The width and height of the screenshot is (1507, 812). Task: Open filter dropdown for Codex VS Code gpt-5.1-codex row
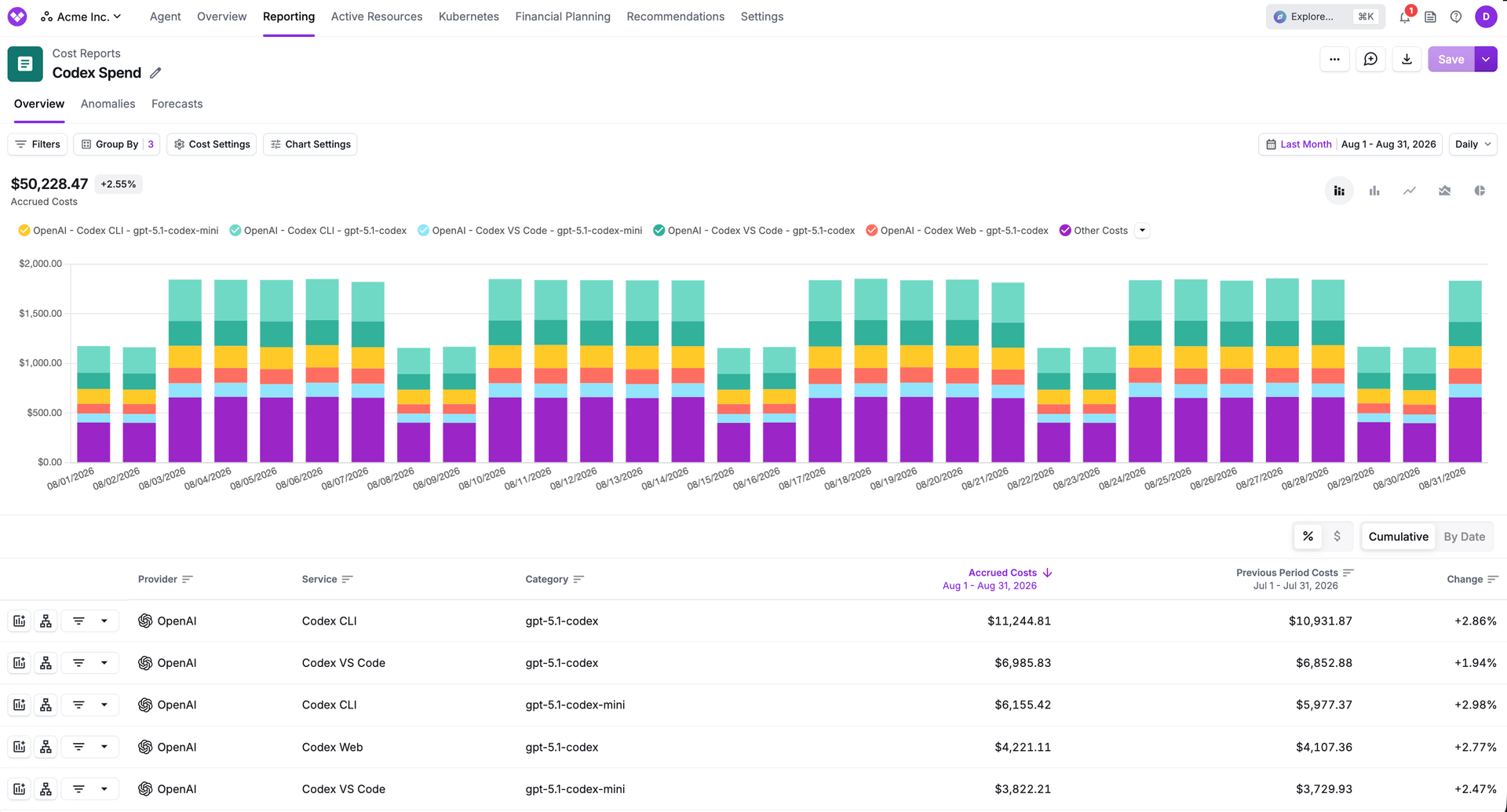tap(90, 663)
